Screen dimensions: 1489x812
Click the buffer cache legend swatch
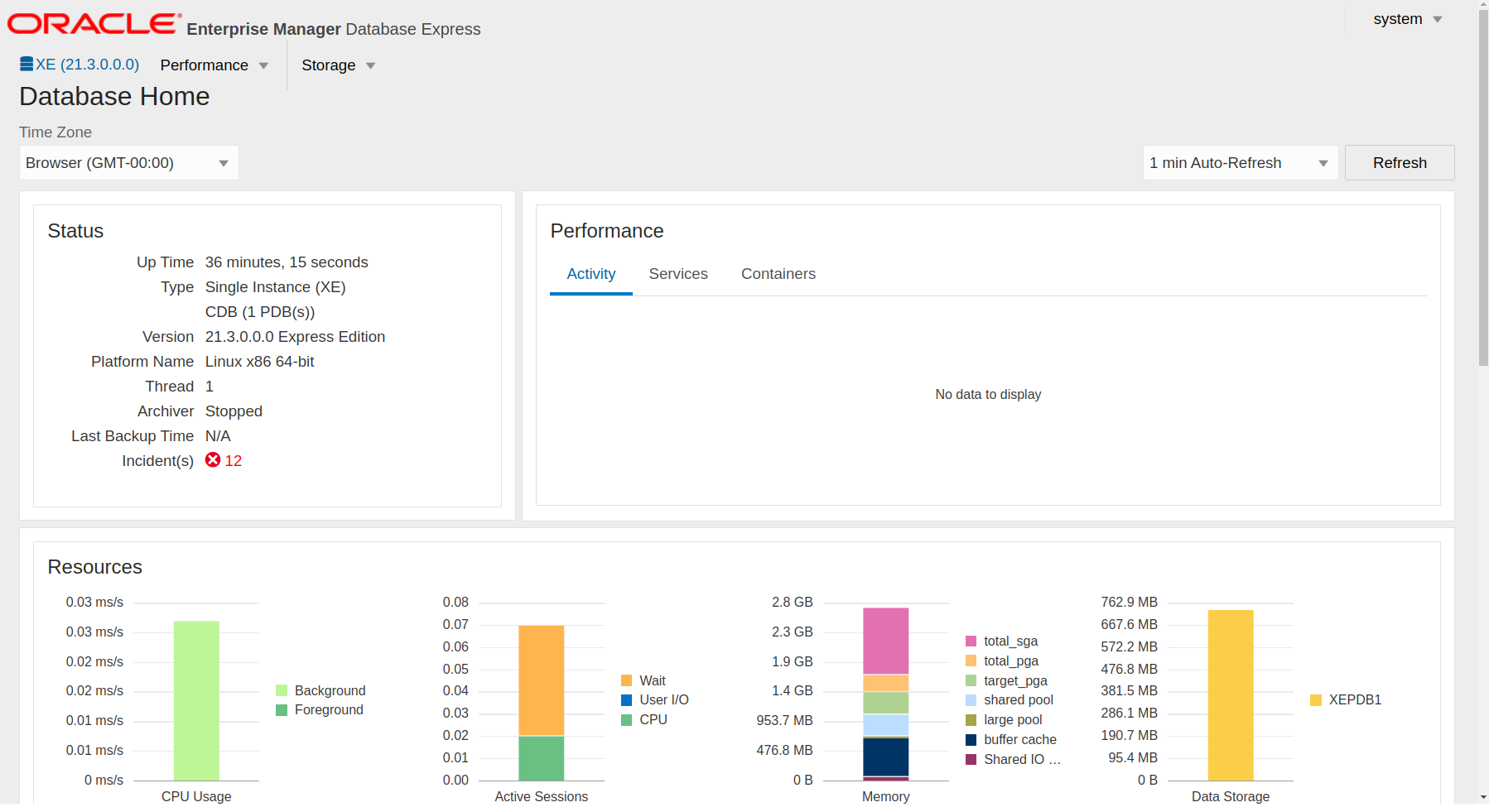[971, 740]
